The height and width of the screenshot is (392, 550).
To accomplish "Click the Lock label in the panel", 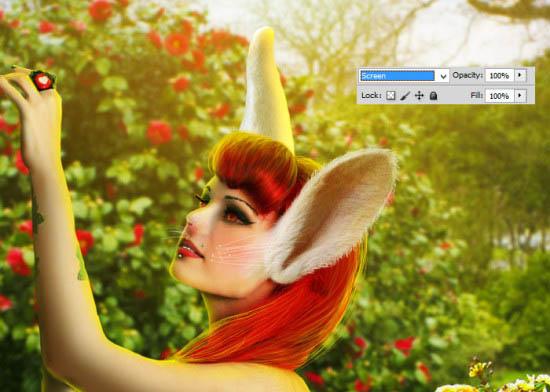I will (371, 95).
